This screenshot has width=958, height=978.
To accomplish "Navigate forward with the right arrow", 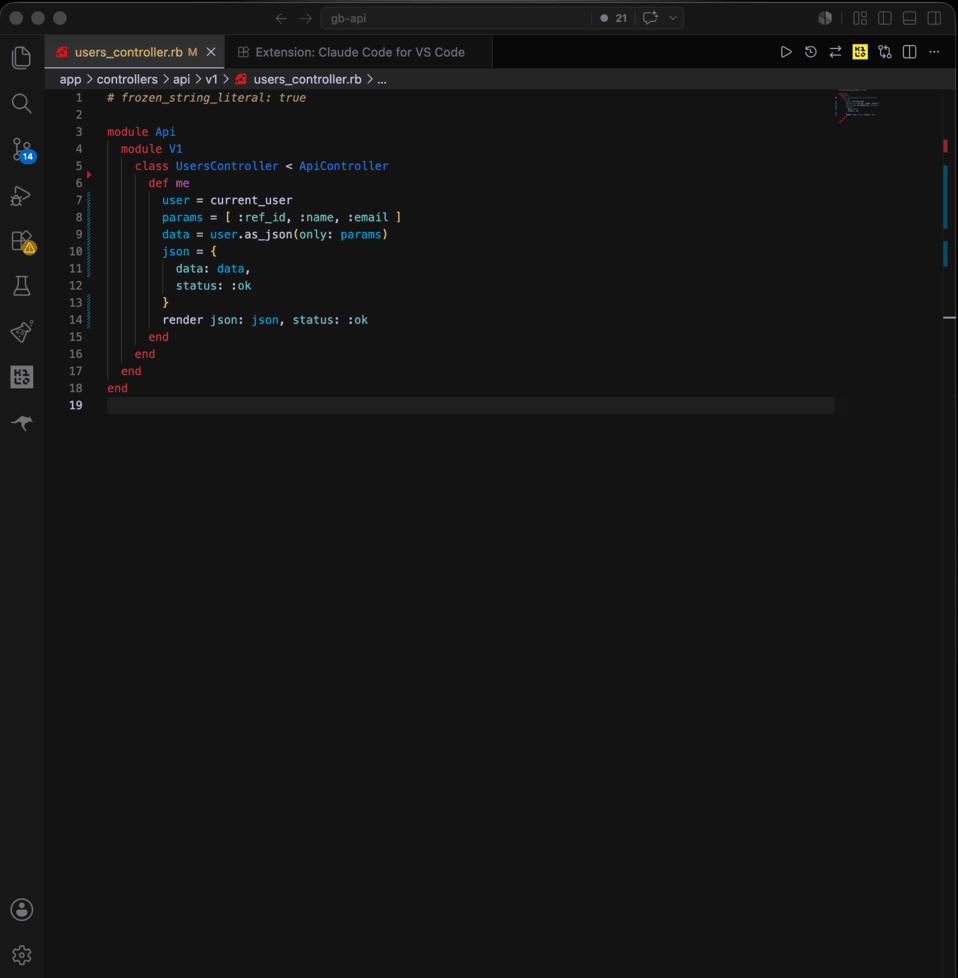I will (x=306, y=18).
